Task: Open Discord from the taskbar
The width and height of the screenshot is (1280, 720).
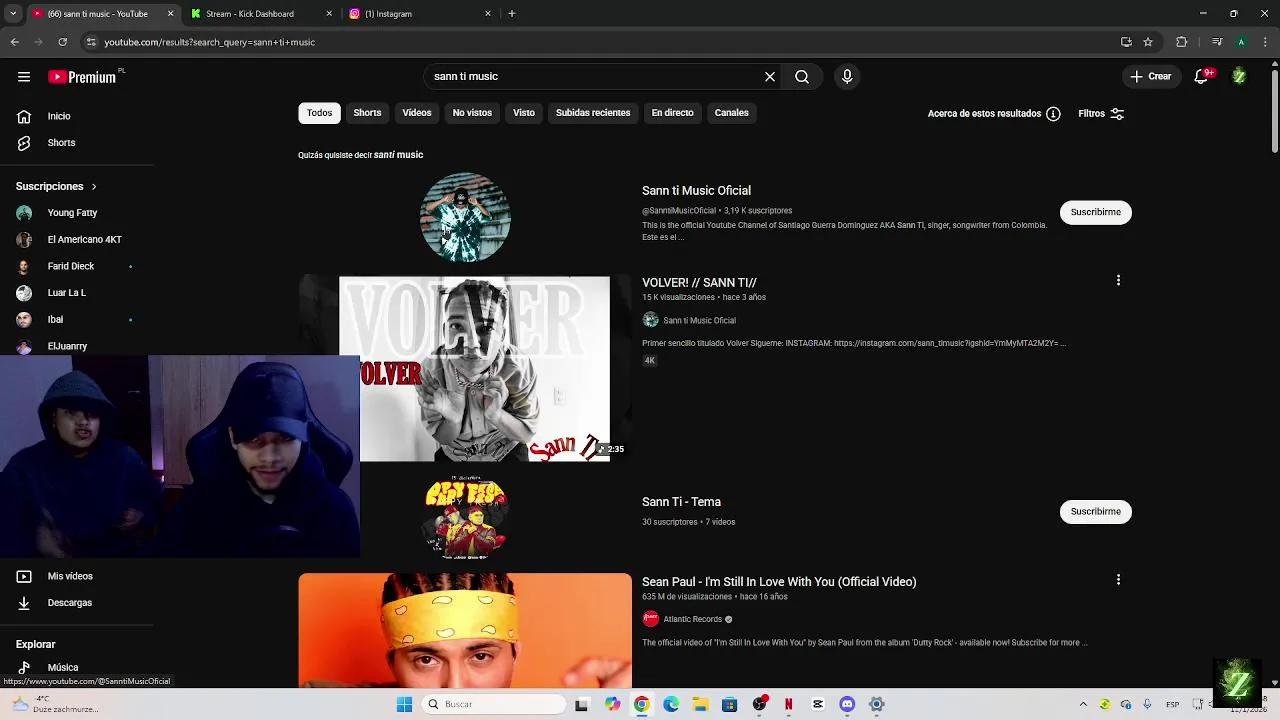Action: pyautogui.click(x=847, y=704)
